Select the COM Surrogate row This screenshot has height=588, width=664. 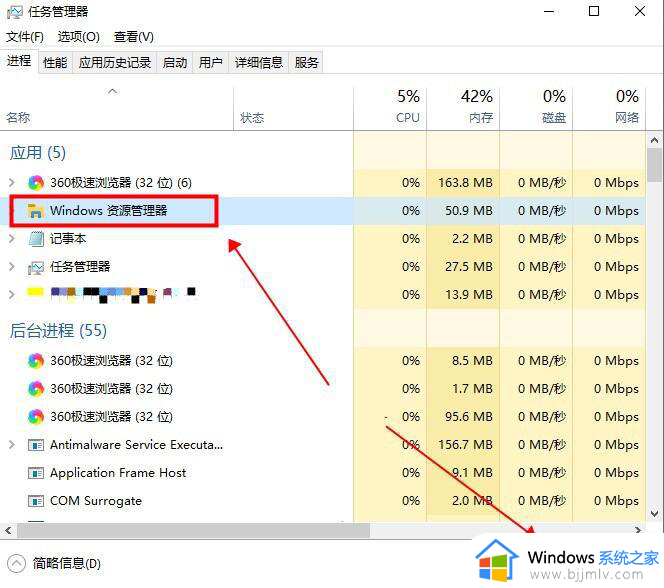pyautogui.click(x=323, y=501)
